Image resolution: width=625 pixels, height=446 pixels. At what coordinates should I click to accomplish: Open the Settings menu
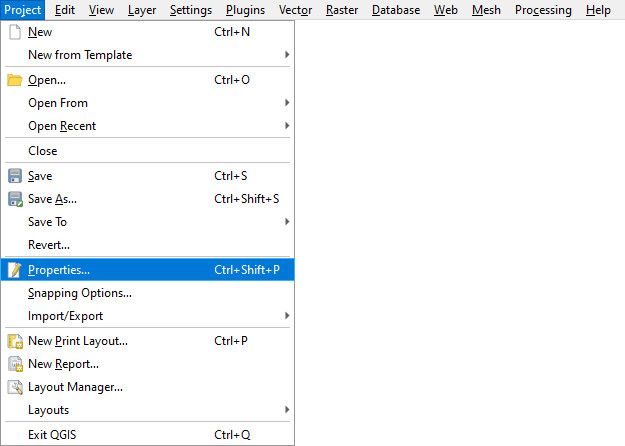pos(191,10)
